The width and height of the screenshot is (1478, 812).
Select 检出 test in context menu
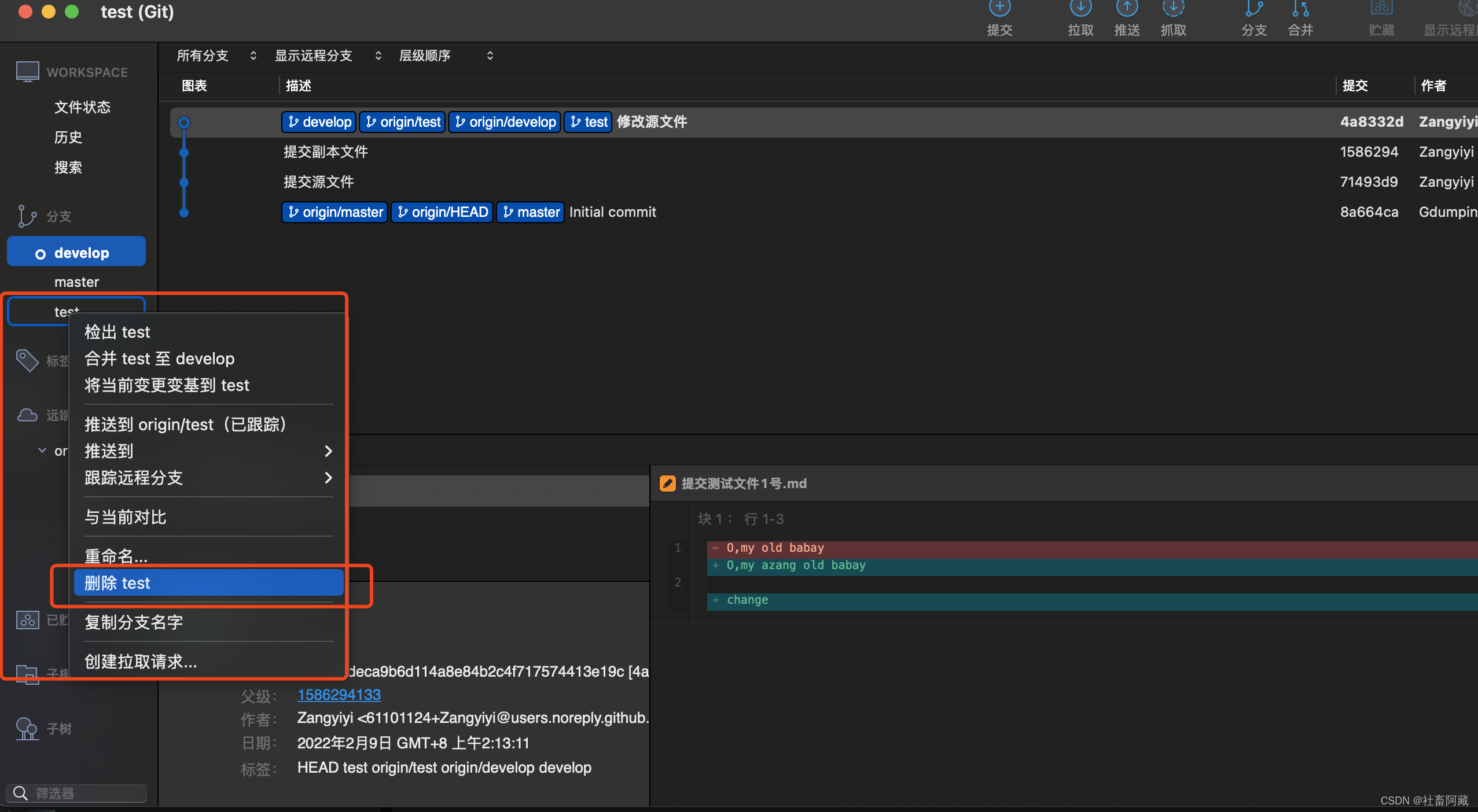pyautogui.click(x=117, y=332)
